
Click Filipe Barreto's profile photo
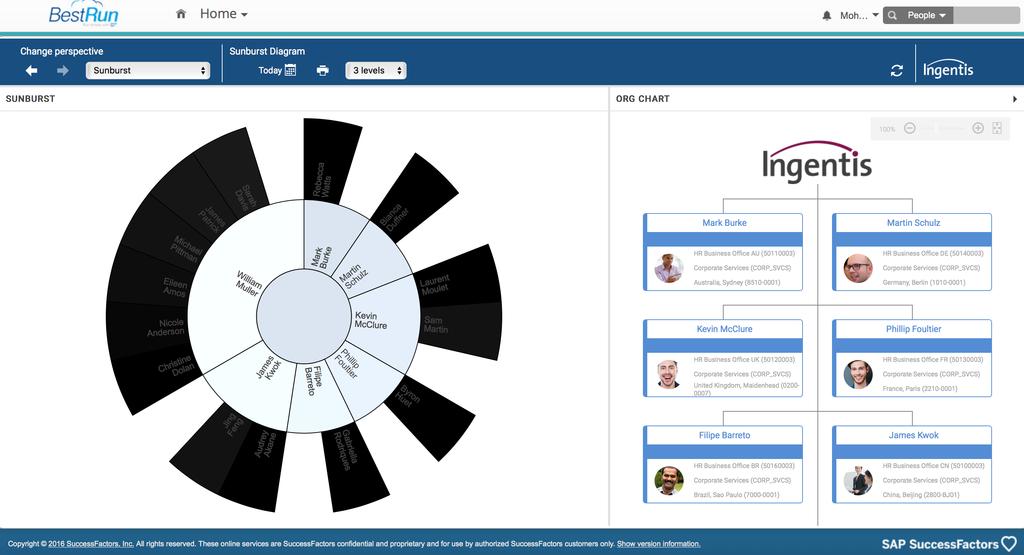click(x=669, y=481)
